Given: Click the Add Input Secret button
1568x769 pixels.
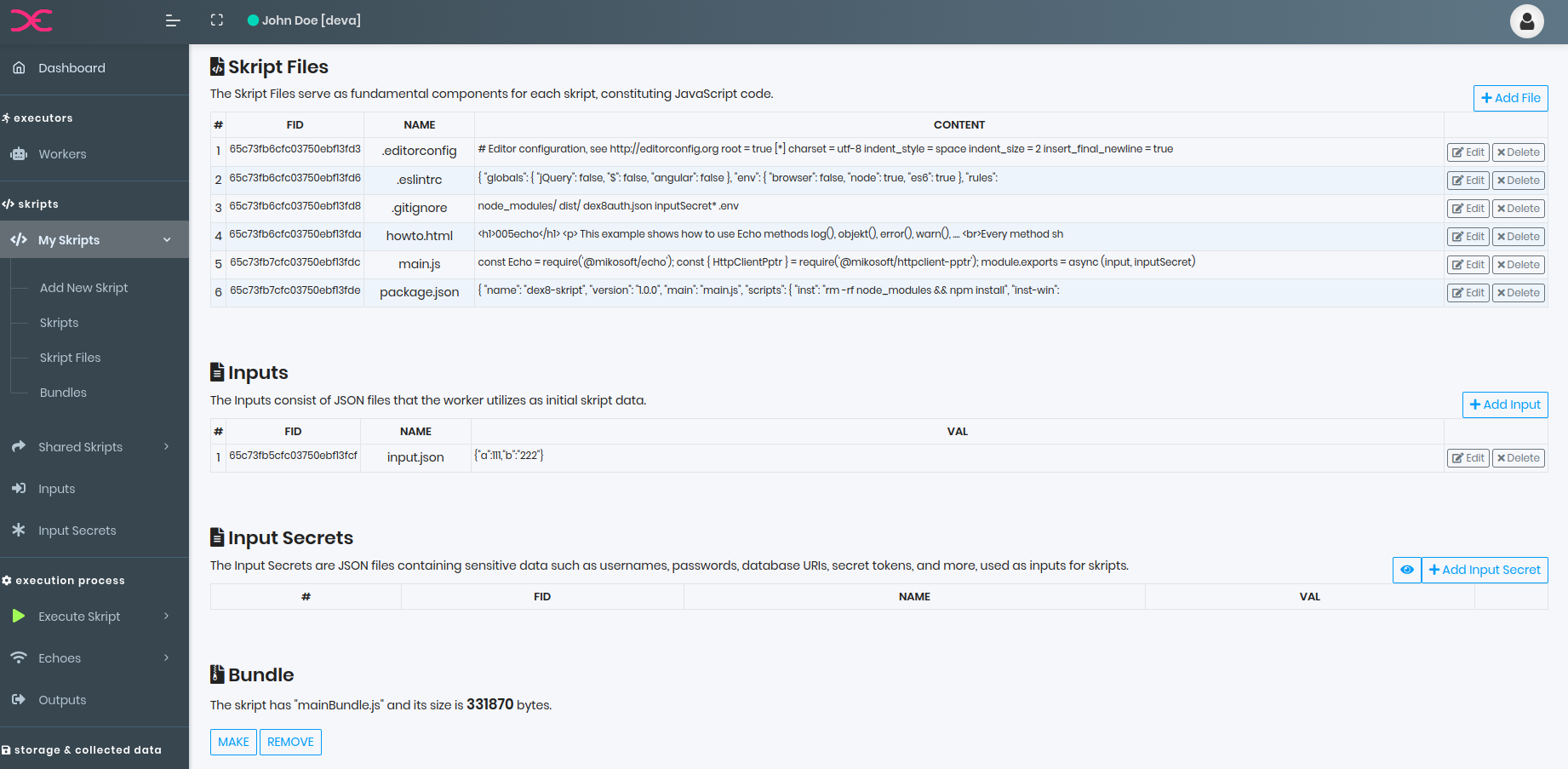Looking at the screenshot, I should pyautogui.click(x=1484, y=570).
